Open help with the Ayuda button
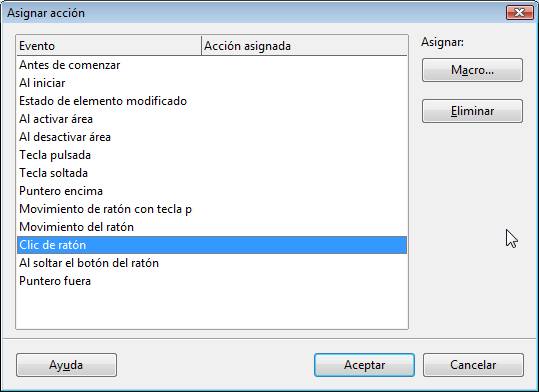The width and height of the screenshot is (539, 392). (66, 365)
